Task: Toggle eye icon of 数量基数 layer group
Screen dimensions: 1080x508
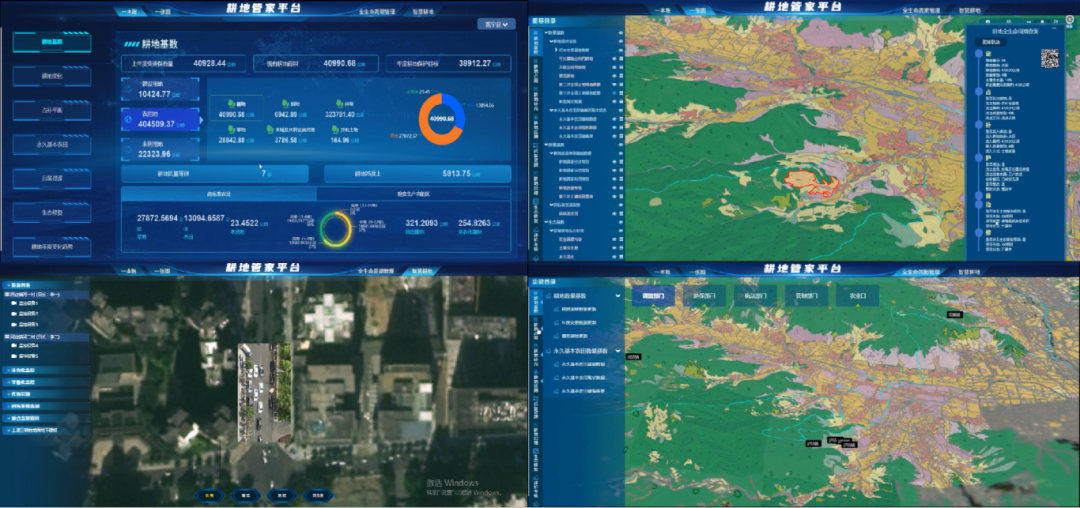Action: pos(621,33)
